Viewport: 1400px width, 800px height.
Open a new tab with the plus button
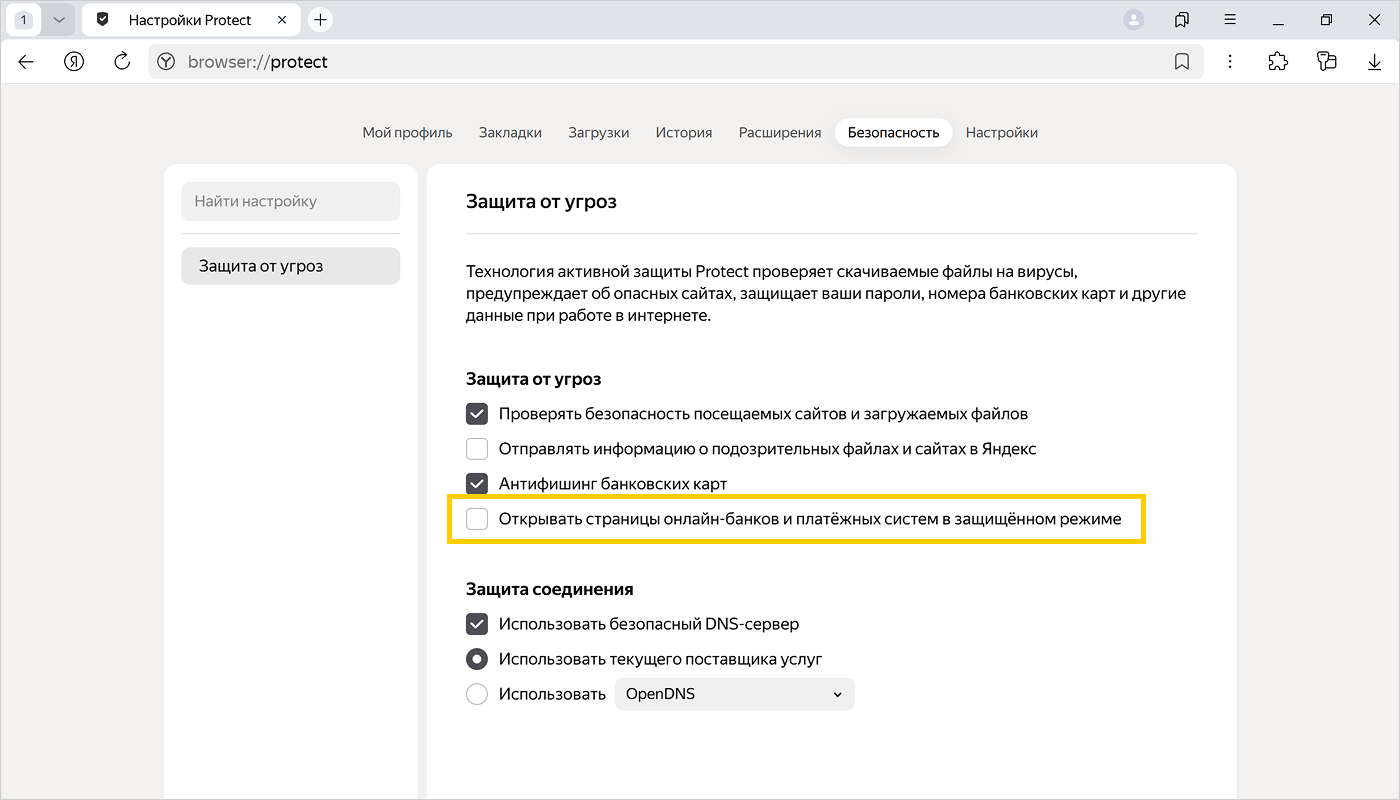tap(320, 20)
